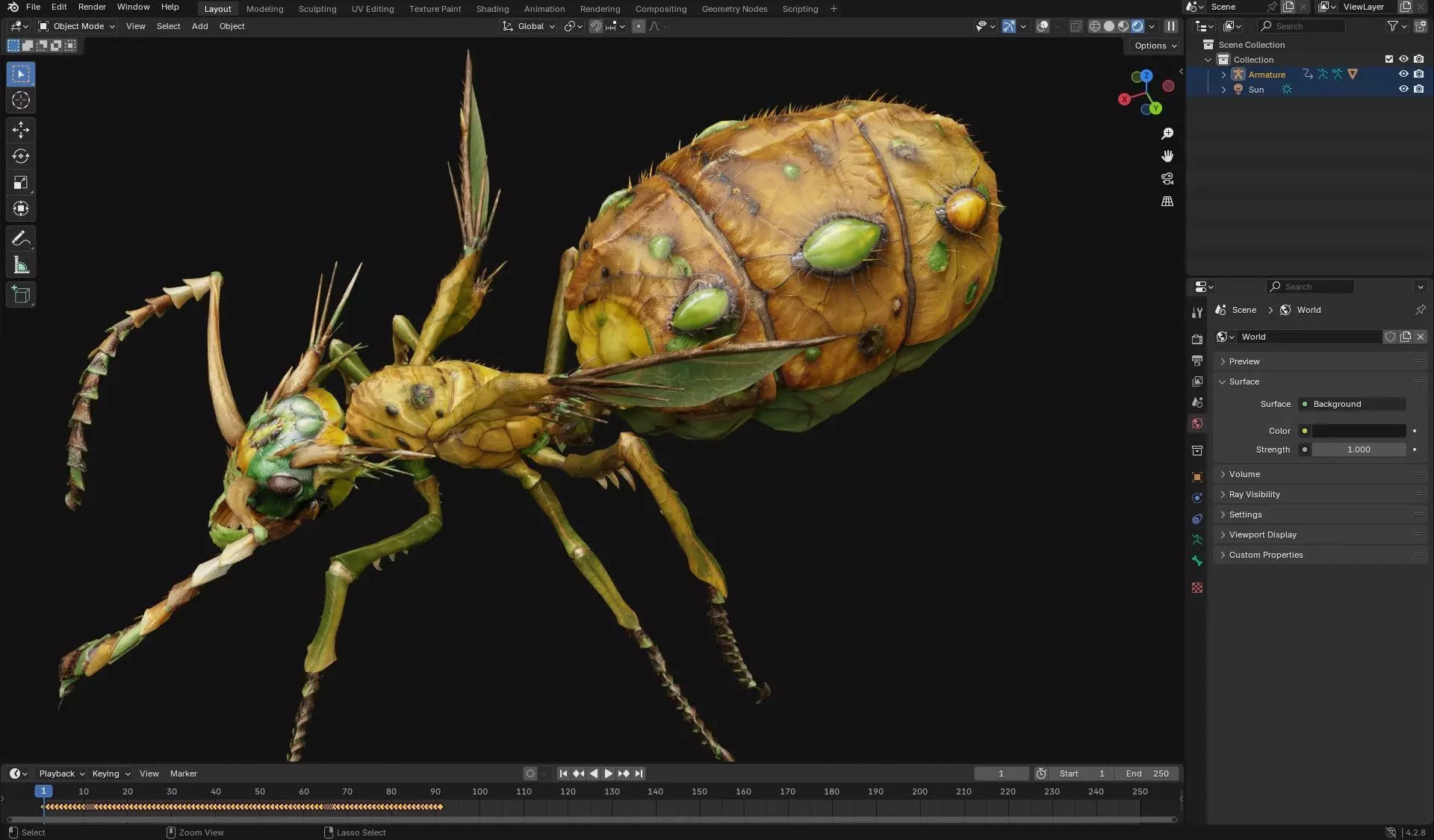Screen dimensions: 1434x840
Task: Select the Move tool
Action: [21, 130]
